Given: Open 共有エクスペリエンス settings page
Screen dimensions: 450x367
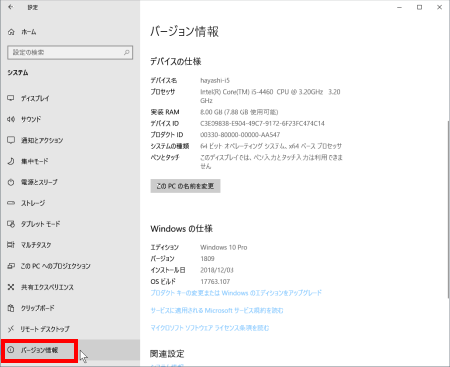Looking at the screenshot, I should click(70, 287).
